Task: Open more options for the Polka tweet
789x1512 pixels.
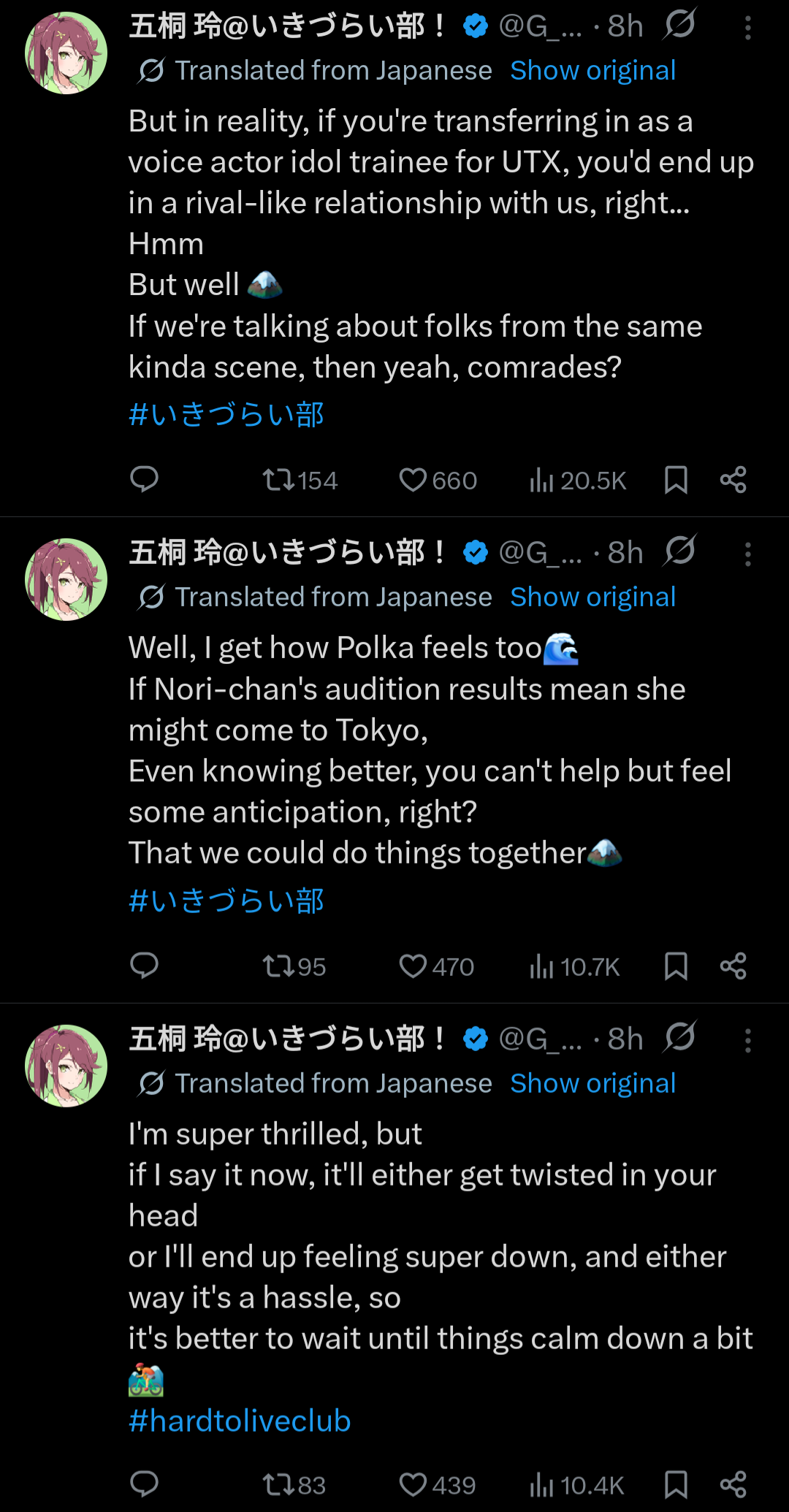Action: coord(747,554)
